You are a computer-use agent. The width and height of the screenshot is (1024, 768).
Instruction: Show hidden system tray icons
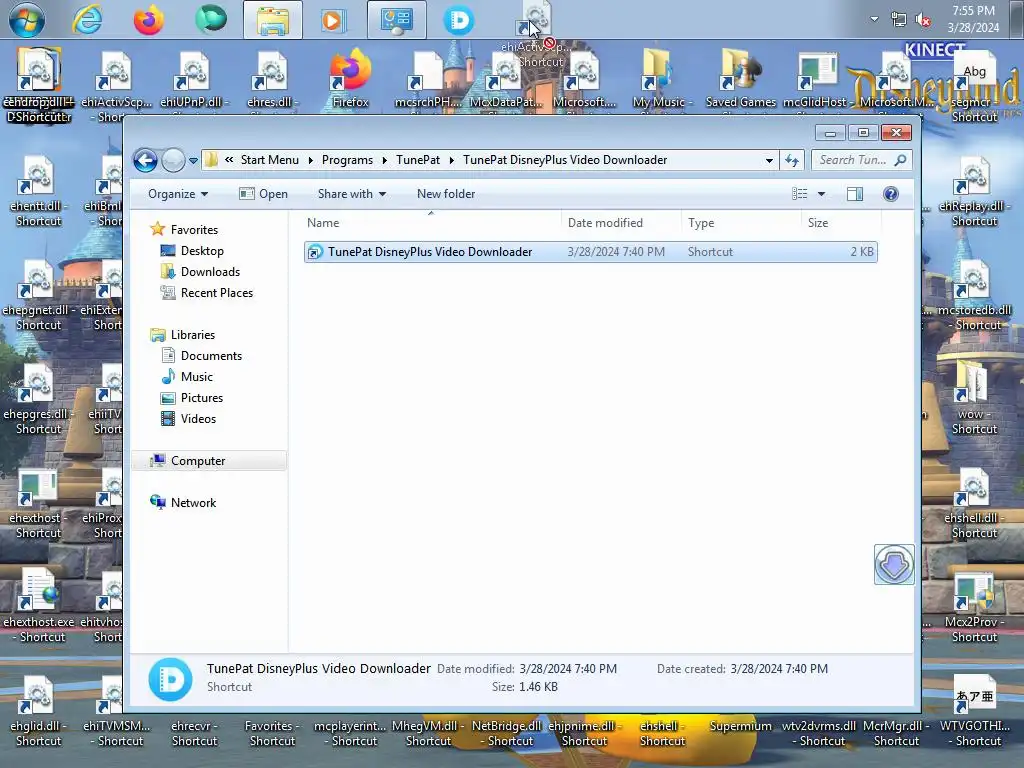(x=874, y=19)
